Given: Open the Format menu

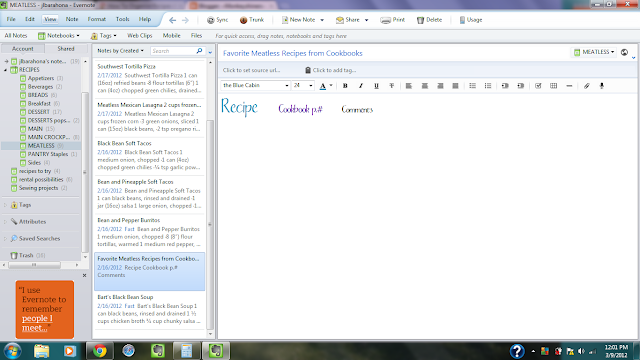Looking at the screenshot, I should coord(96,19).
